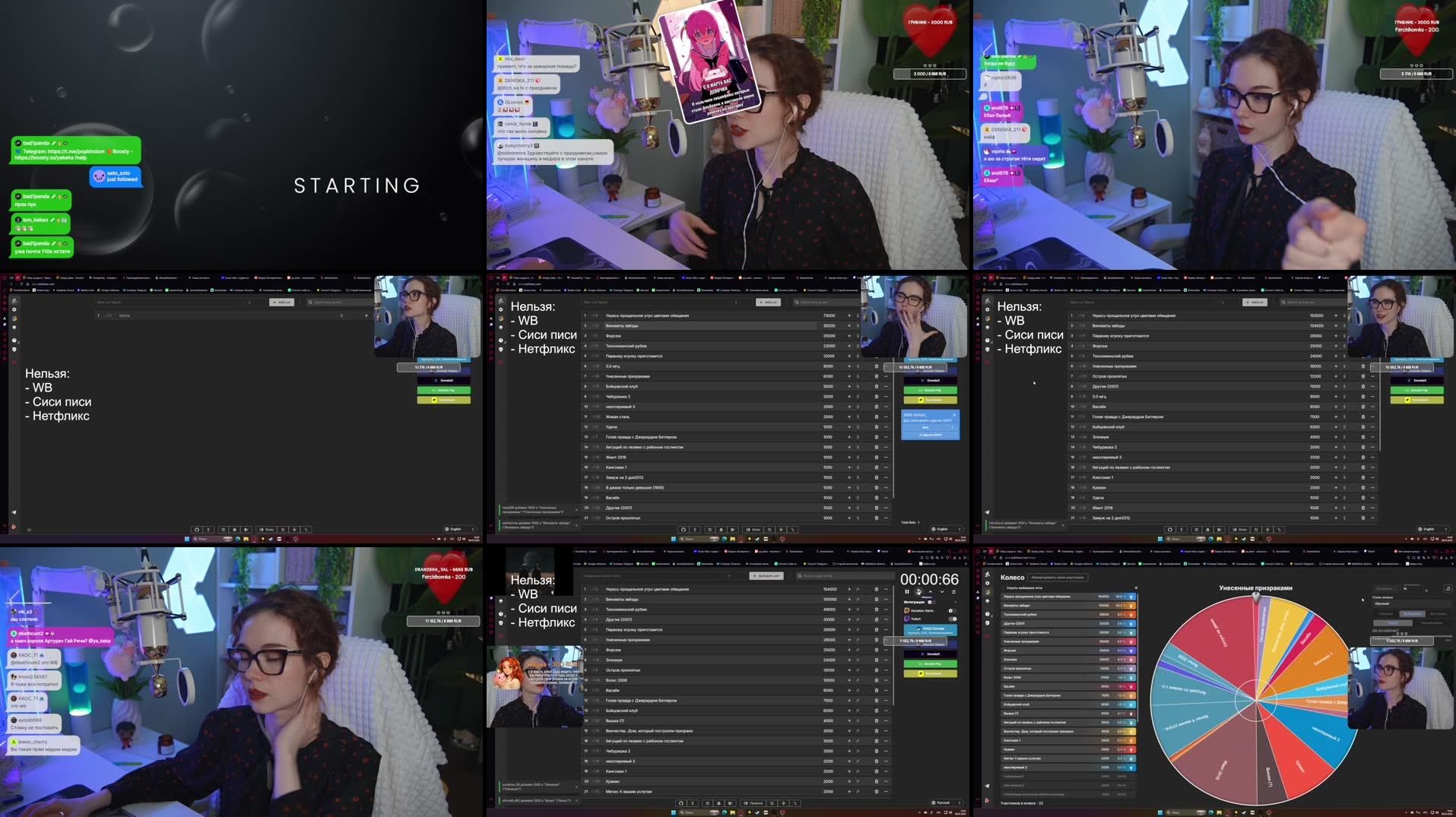Collapse the "Интеграции" section
This screenshot has width=1456, height=817.
[x=929, y=602]
